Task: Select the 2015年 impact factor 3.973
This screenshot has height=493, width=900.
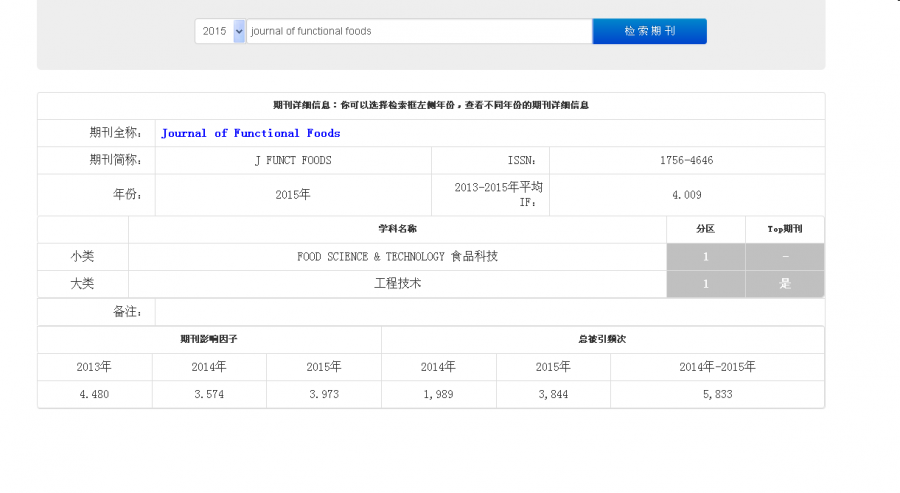Action: pyautogui.click(x=324, y=394)
